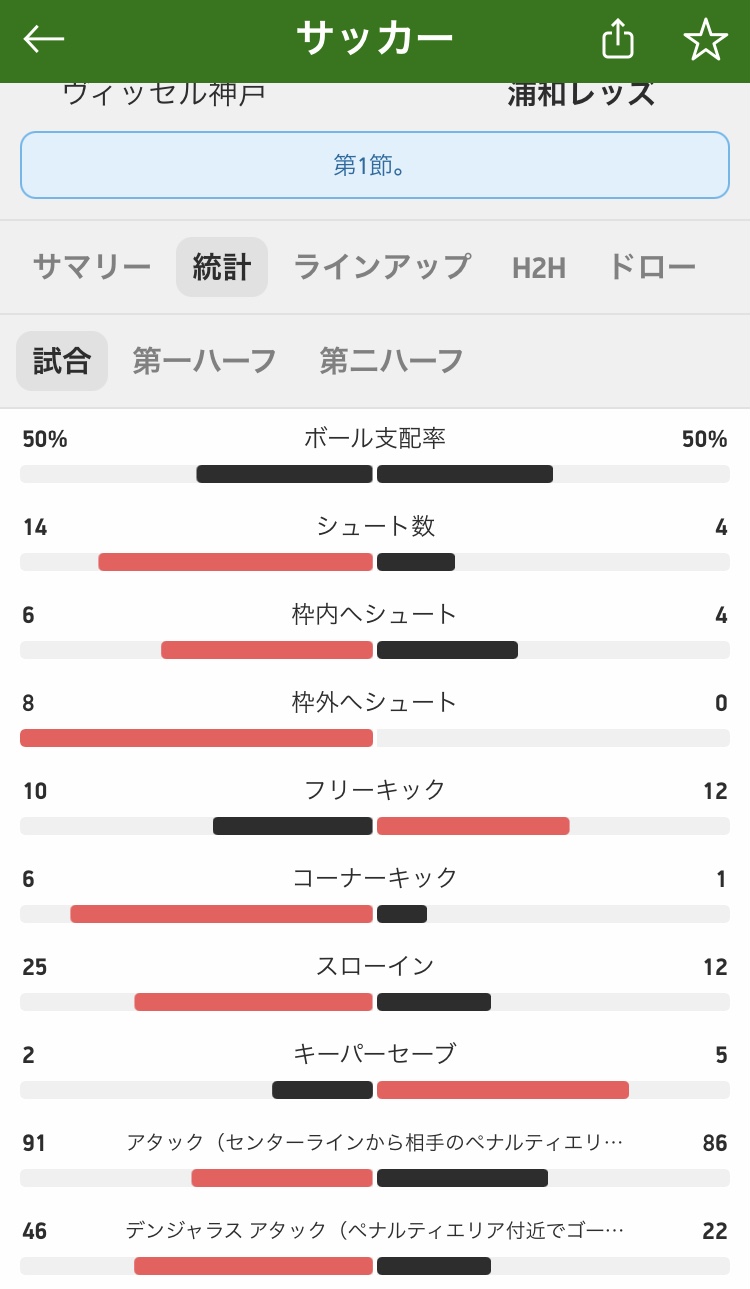Switch to the ドロー tab
The width and height of the screenshot is (750, 1289).
(x=652, y=267)
